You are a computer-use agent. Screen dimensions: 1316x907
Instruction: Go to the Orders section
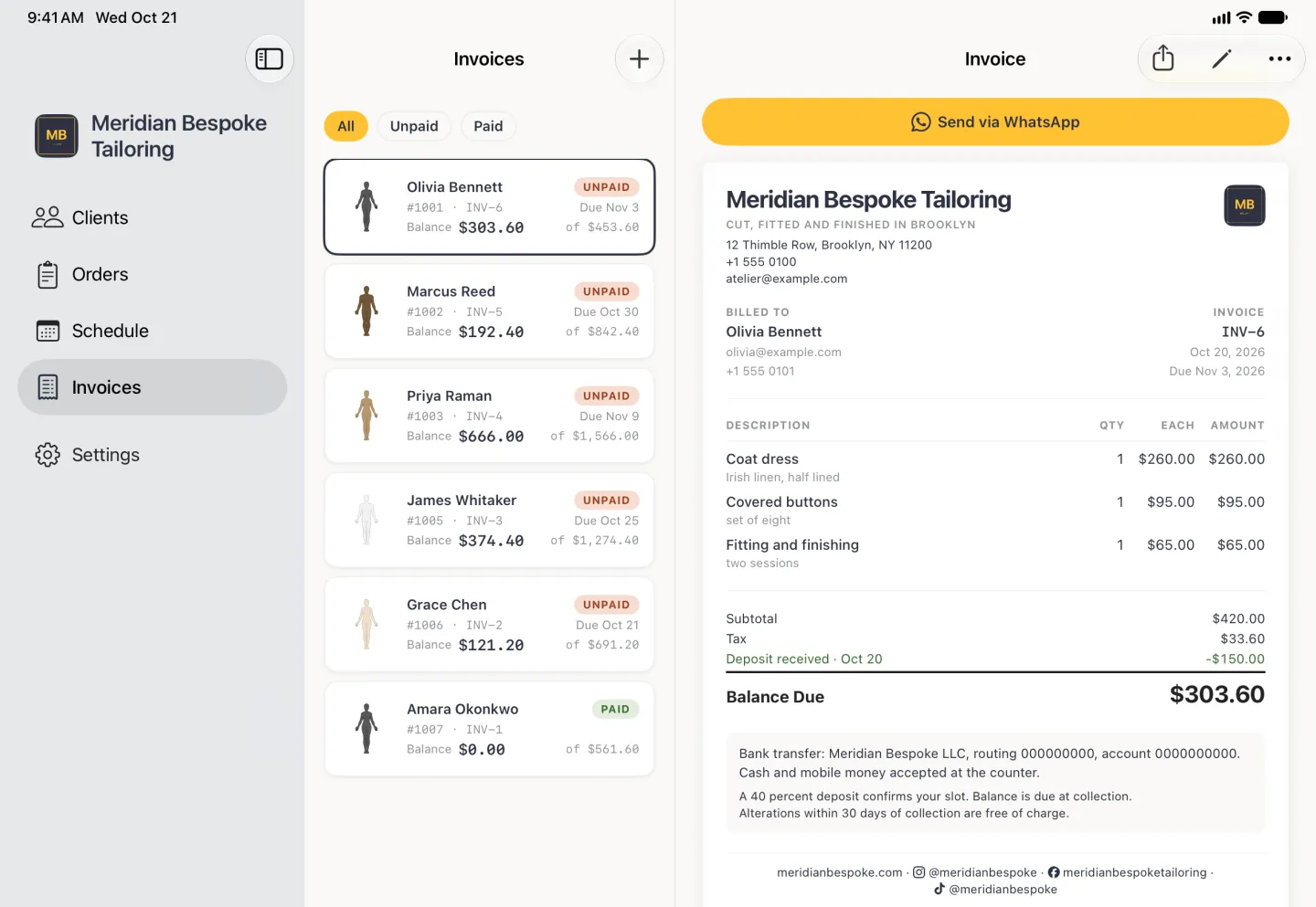click(153, 274)
